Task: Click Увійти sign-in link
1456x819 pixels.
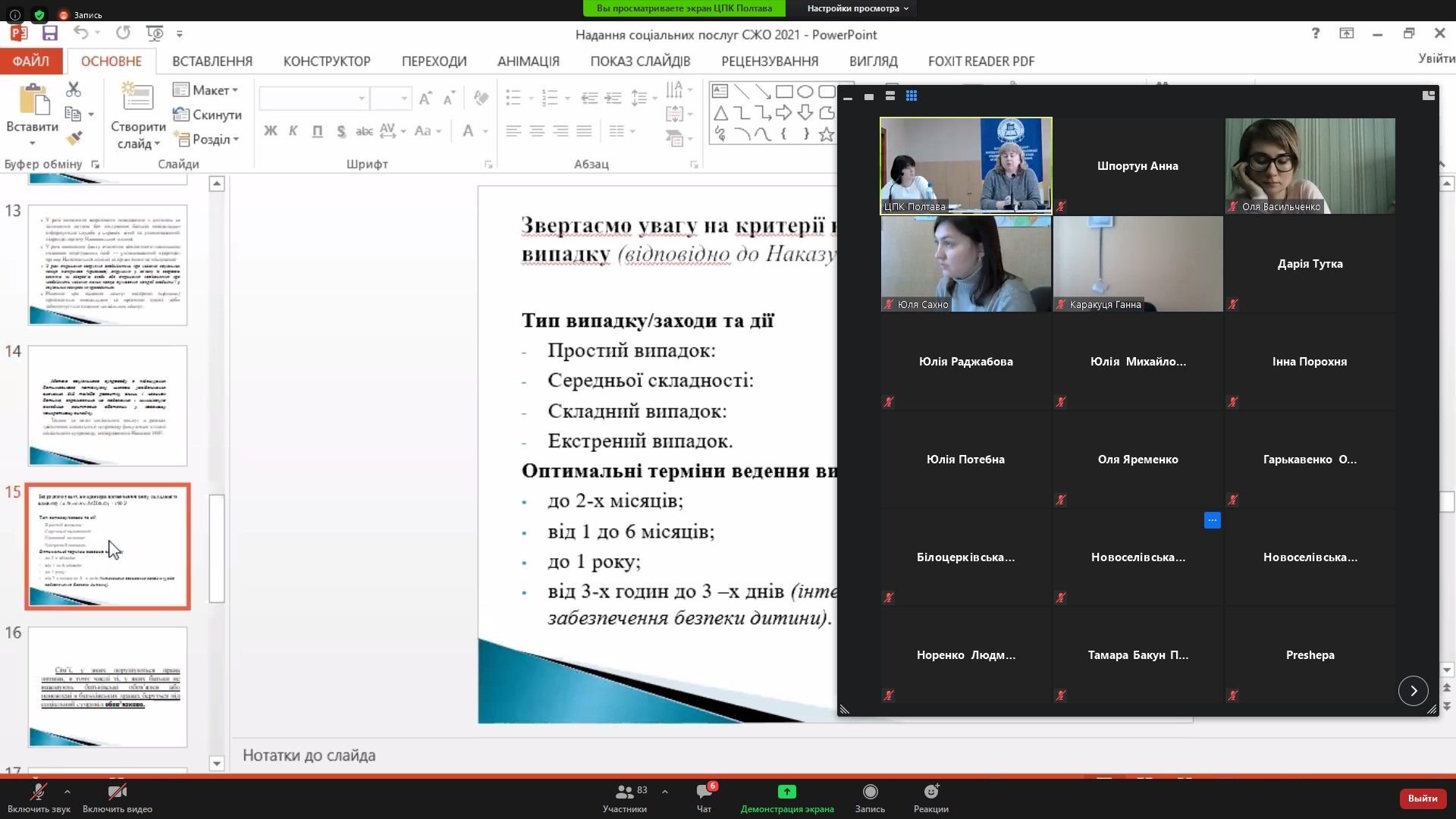Action: tap(1436, 58)
